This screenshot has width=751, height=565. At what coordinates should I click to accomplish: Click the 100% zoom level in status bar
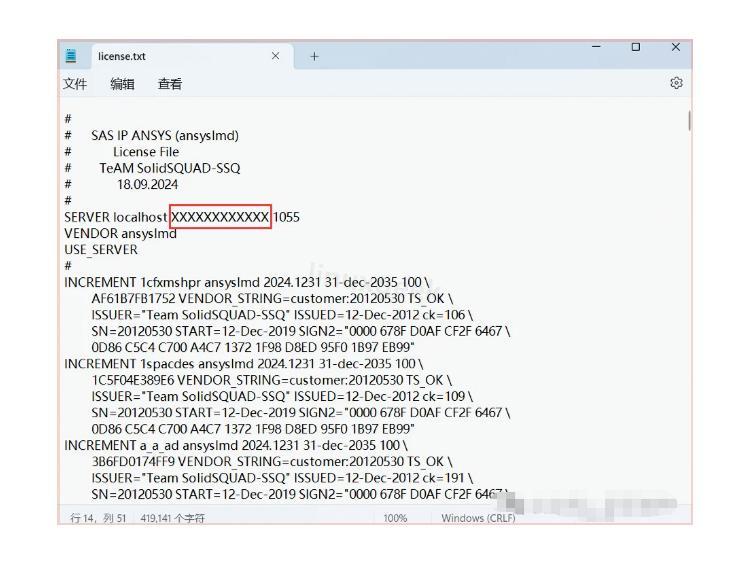point(395,518)
